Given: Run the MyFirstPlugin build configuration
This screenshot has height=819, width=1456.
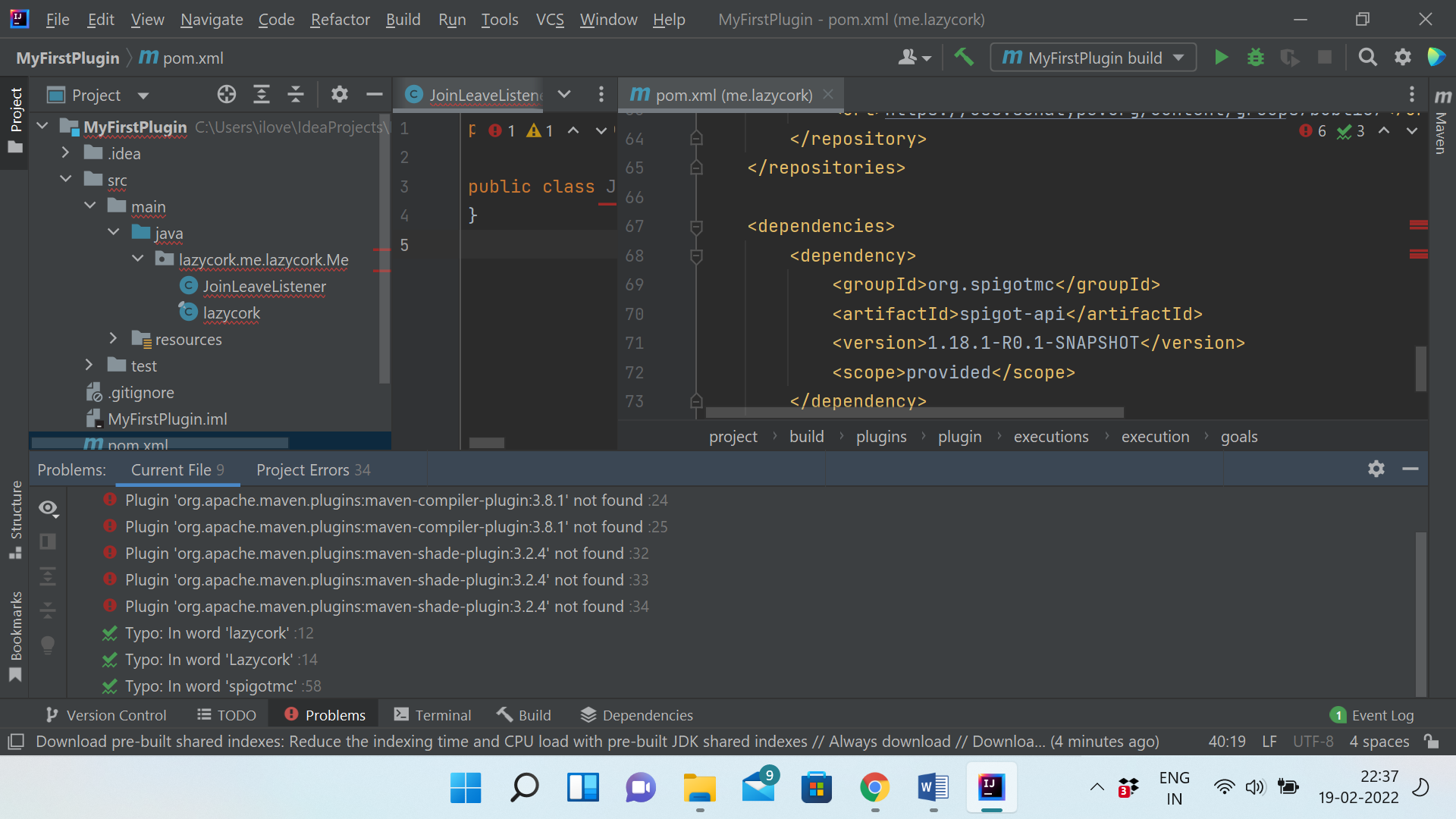Looking at the screenshot, I should coord(1221,57).
